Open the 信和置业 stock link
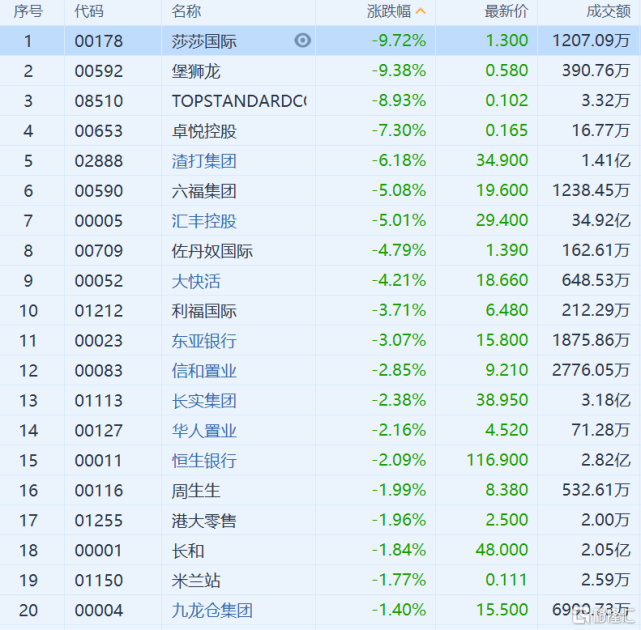This screenshot has height=630, width=641. point(204,370)
